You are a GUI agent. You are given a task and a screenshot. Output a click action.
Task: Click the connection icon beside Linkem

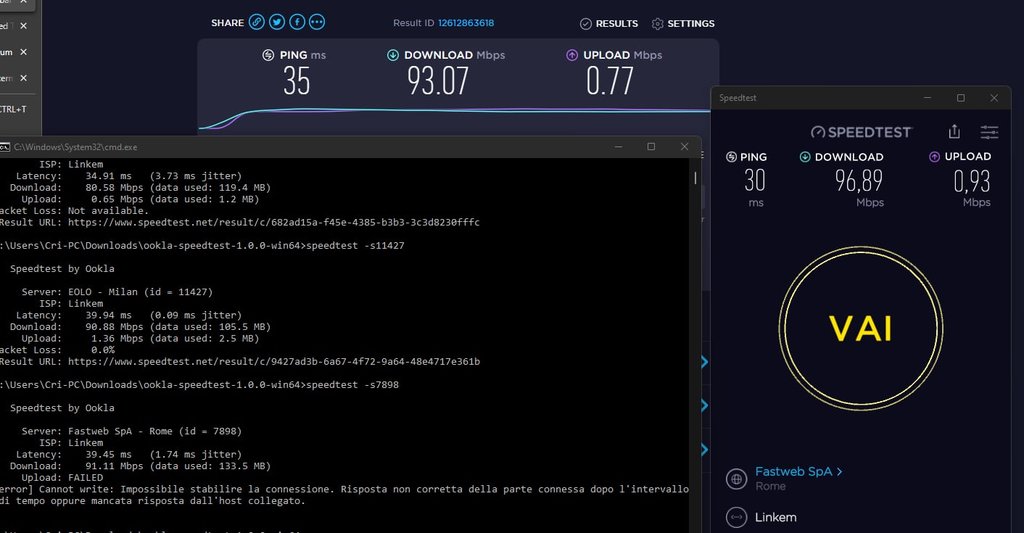coord(737,517)
